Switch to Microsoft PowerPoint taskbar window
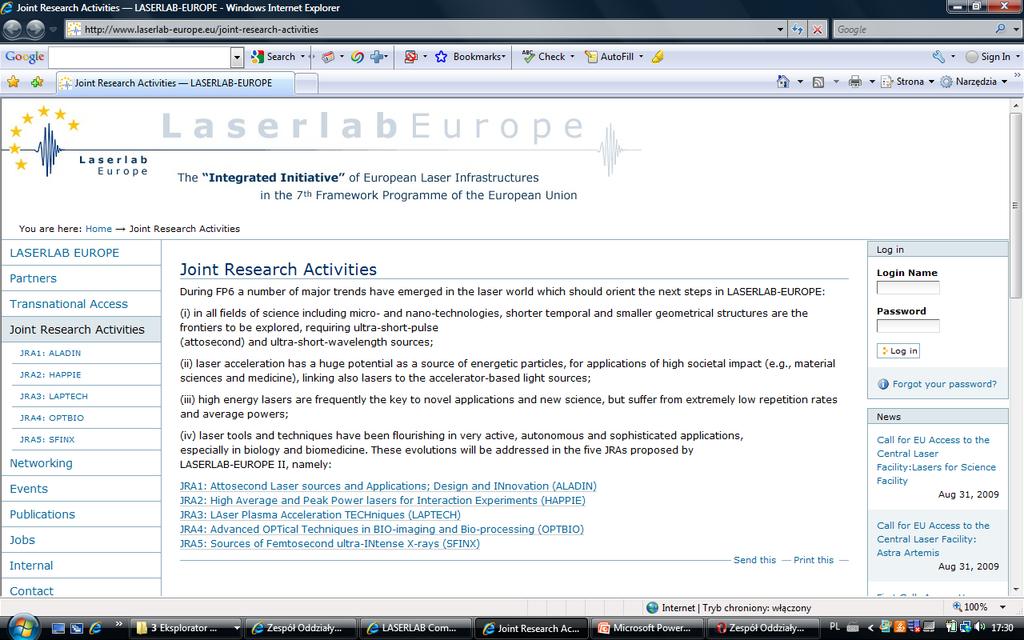 (649, 628)
